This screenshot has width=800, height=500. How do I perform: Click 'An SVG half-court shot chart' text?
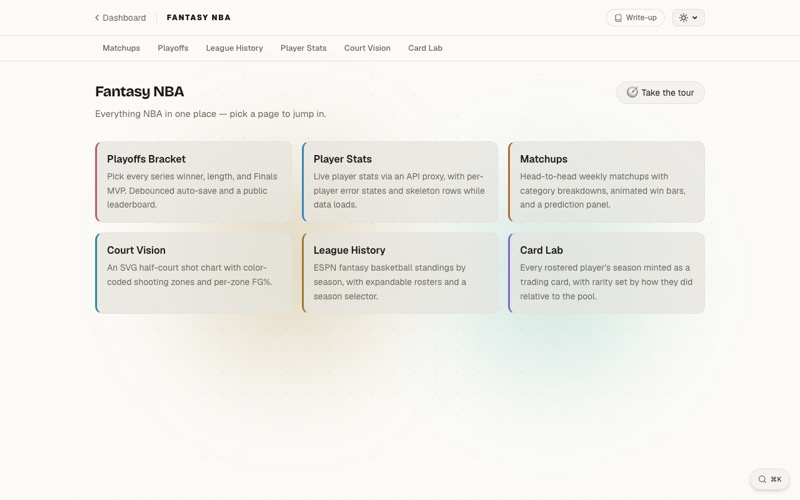point(189,274)
